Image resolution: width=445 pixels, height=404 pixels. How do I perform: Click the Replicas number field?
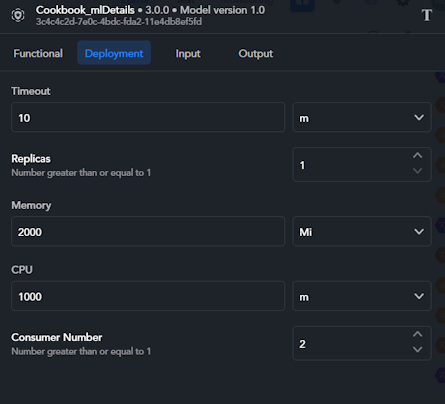(x=352, y=165)
